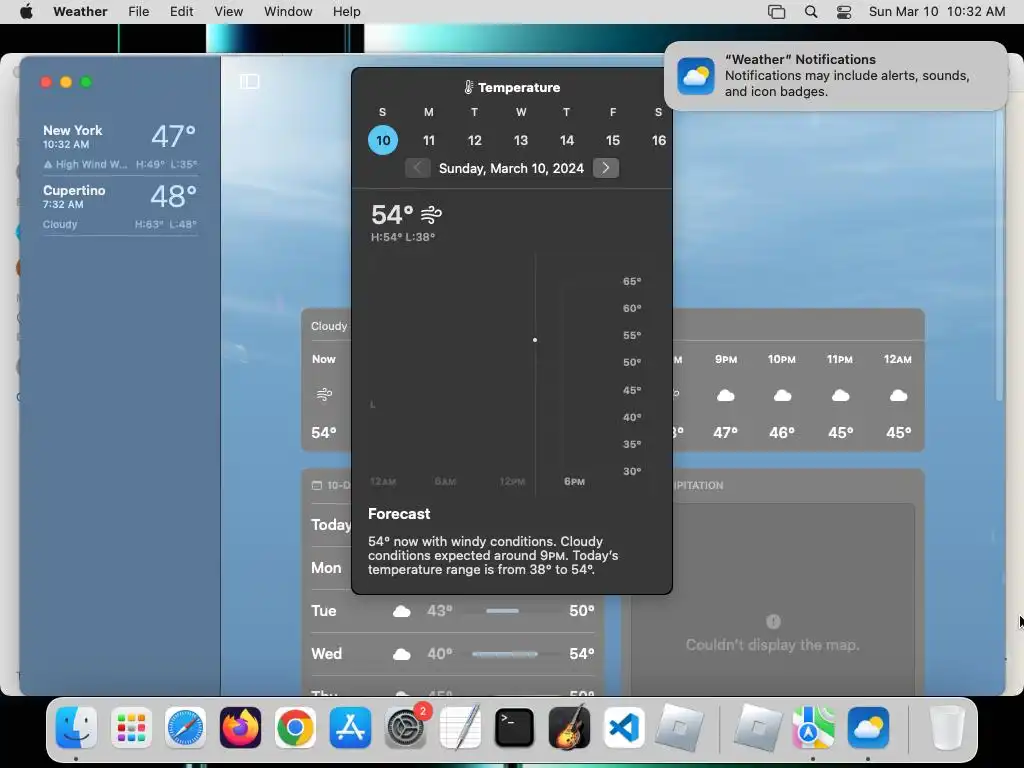
Task: Select day 13 in Temperature calendar
Action: (520, 140)
